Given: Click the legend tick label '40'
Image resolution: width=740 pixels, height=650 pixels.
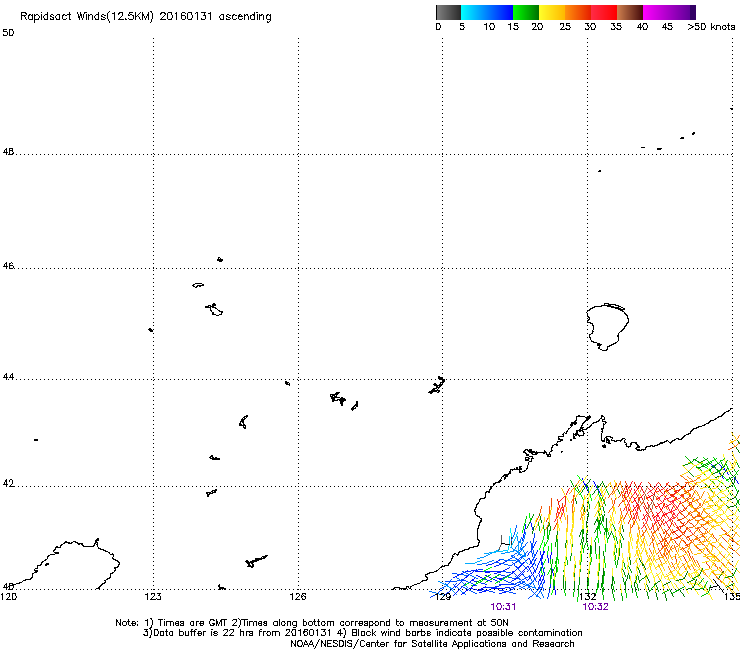Looking at the screenshot, I should [642, 27].
